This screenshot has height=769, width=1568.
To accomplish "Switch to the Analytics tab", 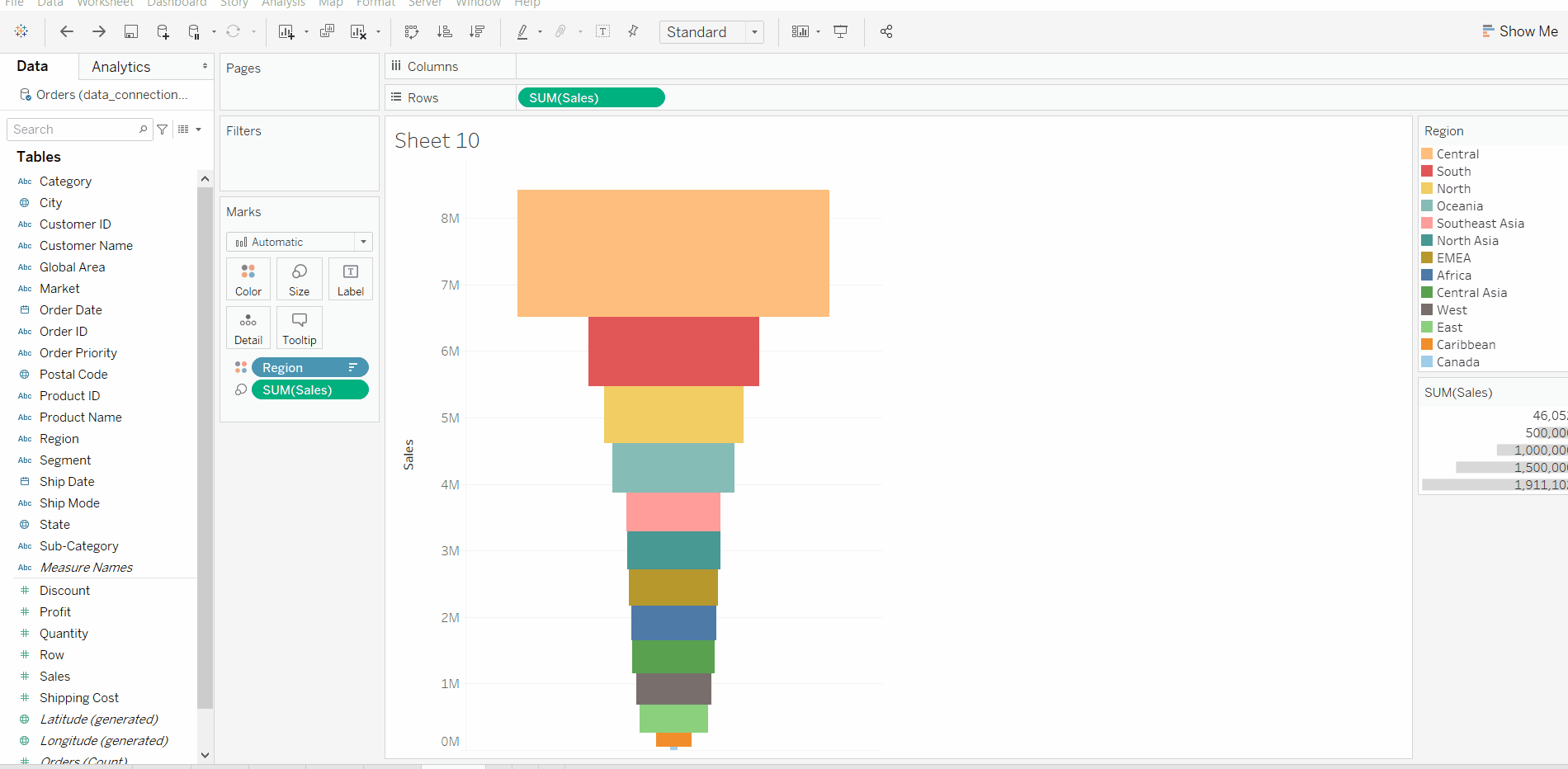I will coord(121,67).
